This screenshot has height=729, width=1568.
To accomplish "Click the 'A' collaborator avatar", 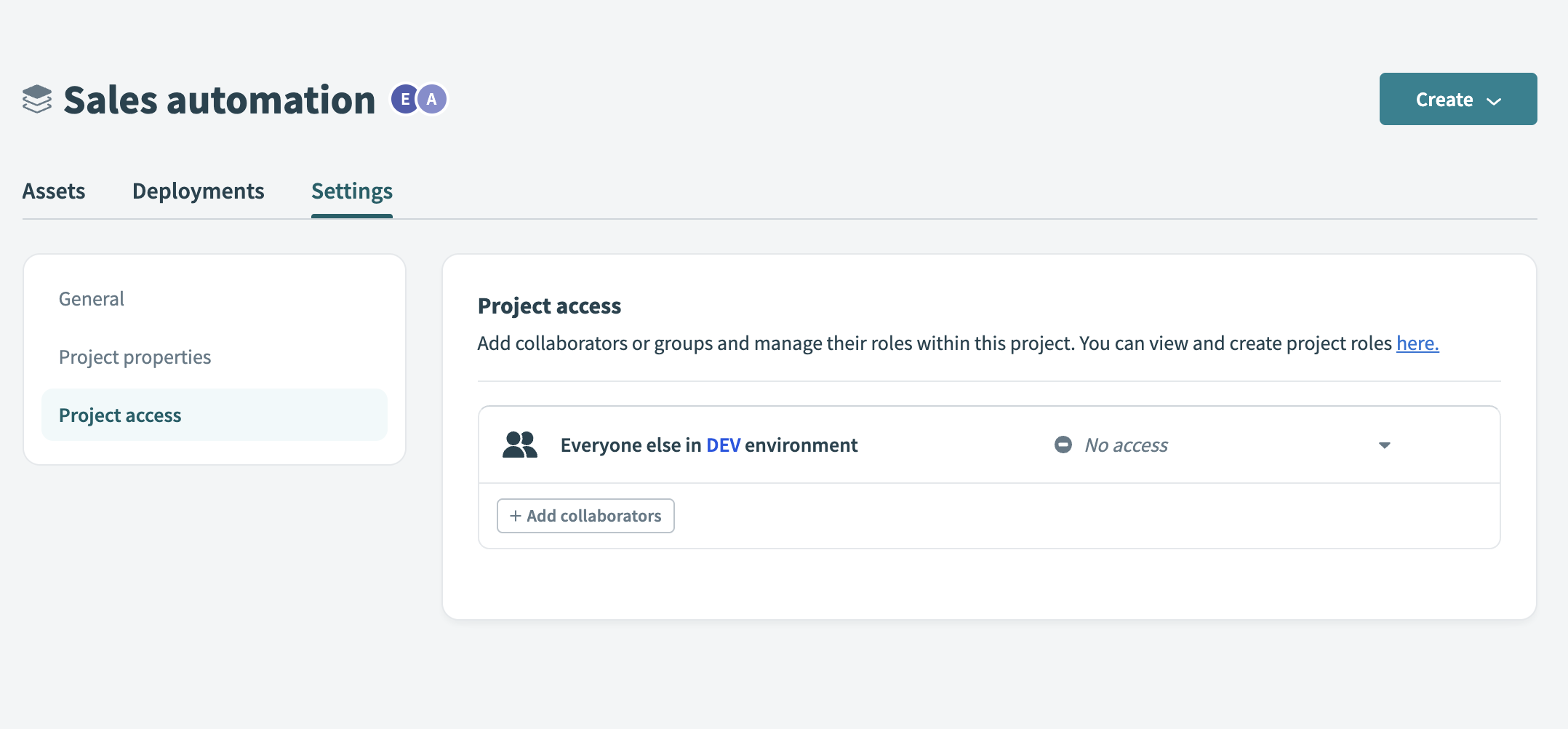I will tap(432, 100).
